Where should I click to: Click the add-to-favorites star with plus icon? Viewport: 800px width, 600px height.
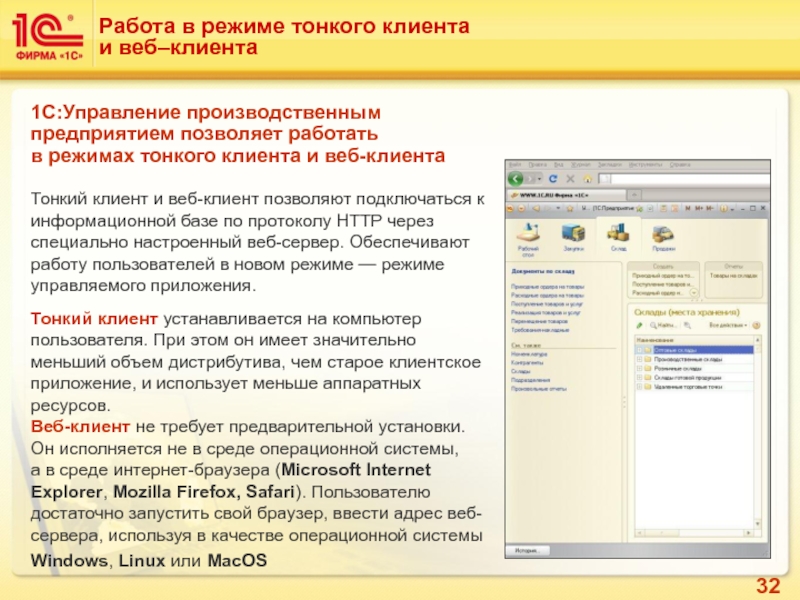click(x=639, y=208)
